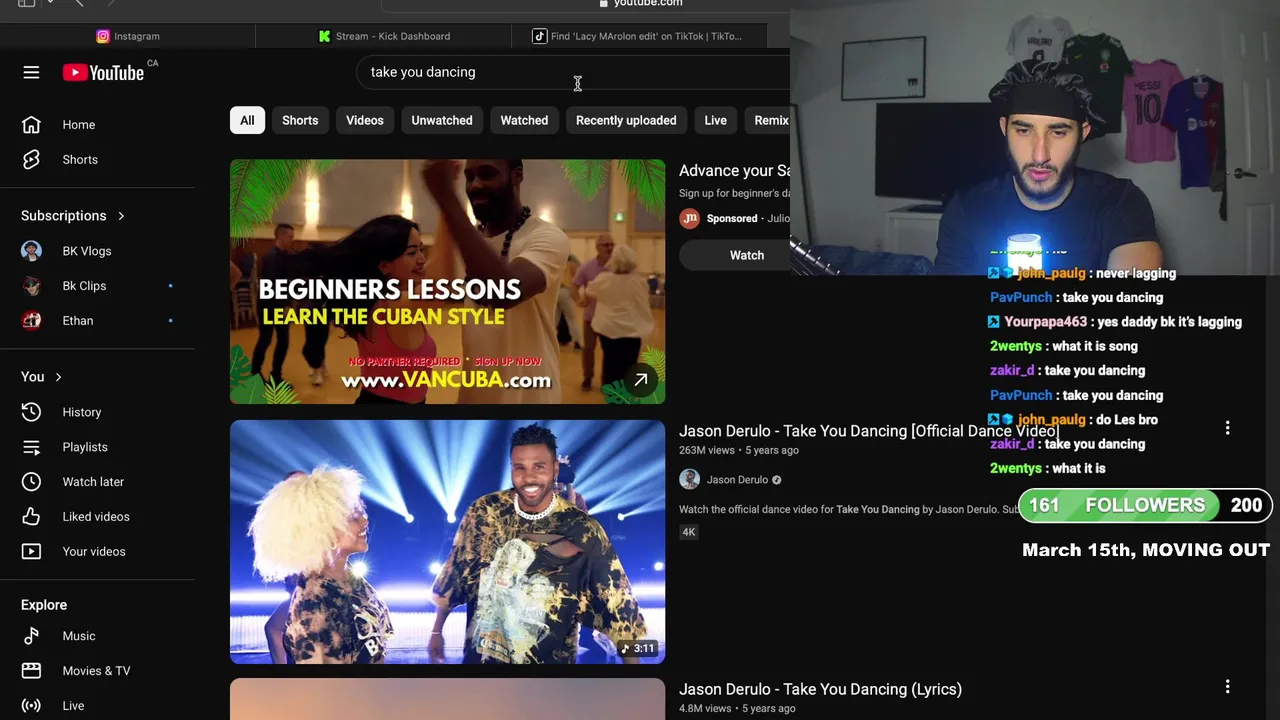Image resolution: width=1280 pixels, height=720 pixels.
Task: Click the Explore section heading
Action: [44, 605]
